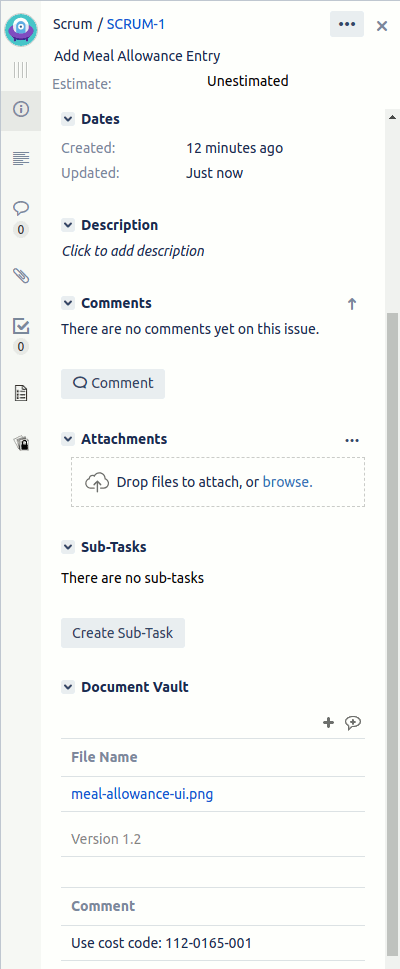Add vault comment with speech-plus icon
Screen dimensions: 400x969
(353, 722)
